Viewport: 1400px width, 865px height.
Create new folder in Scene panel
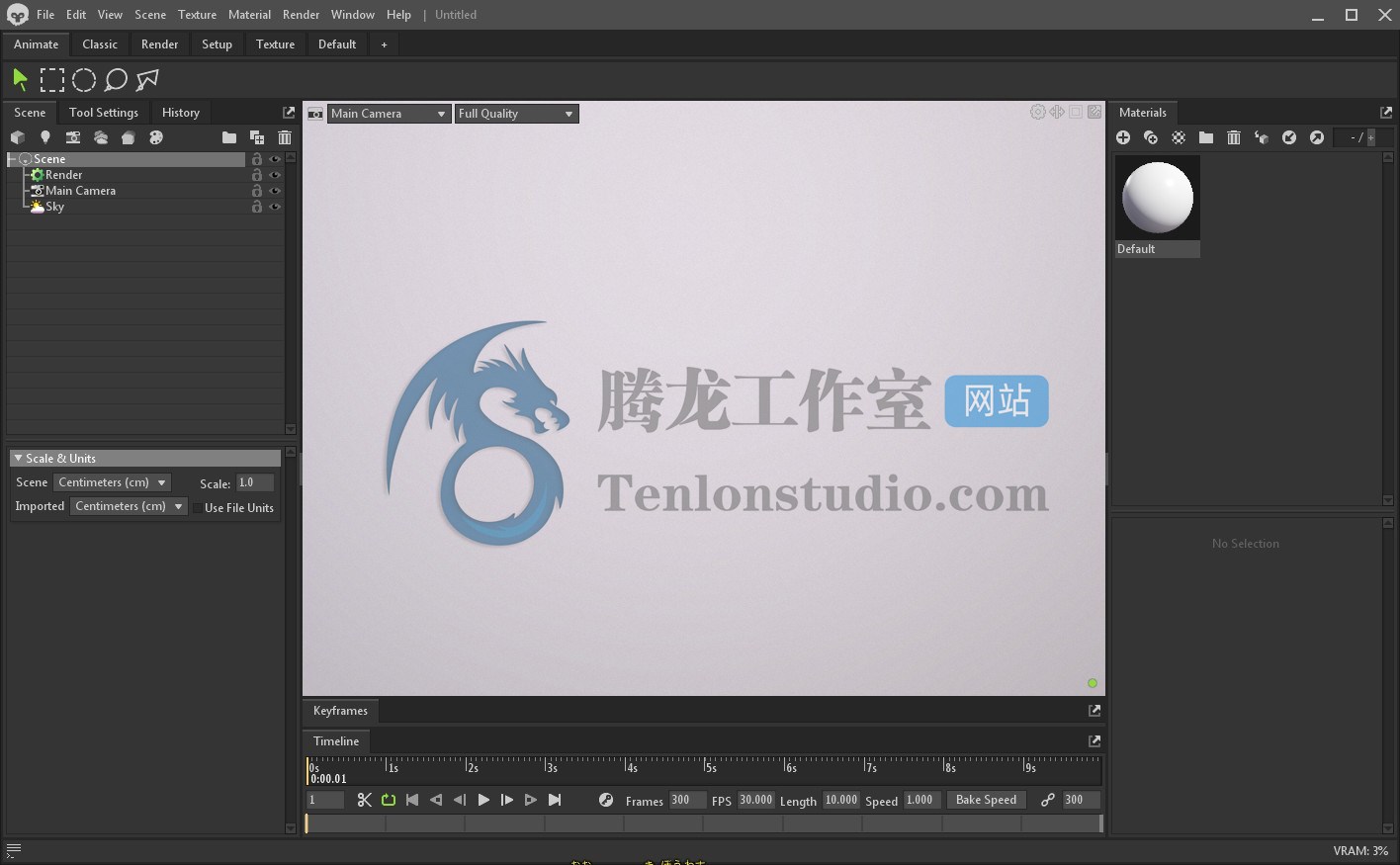click(229, 137)
